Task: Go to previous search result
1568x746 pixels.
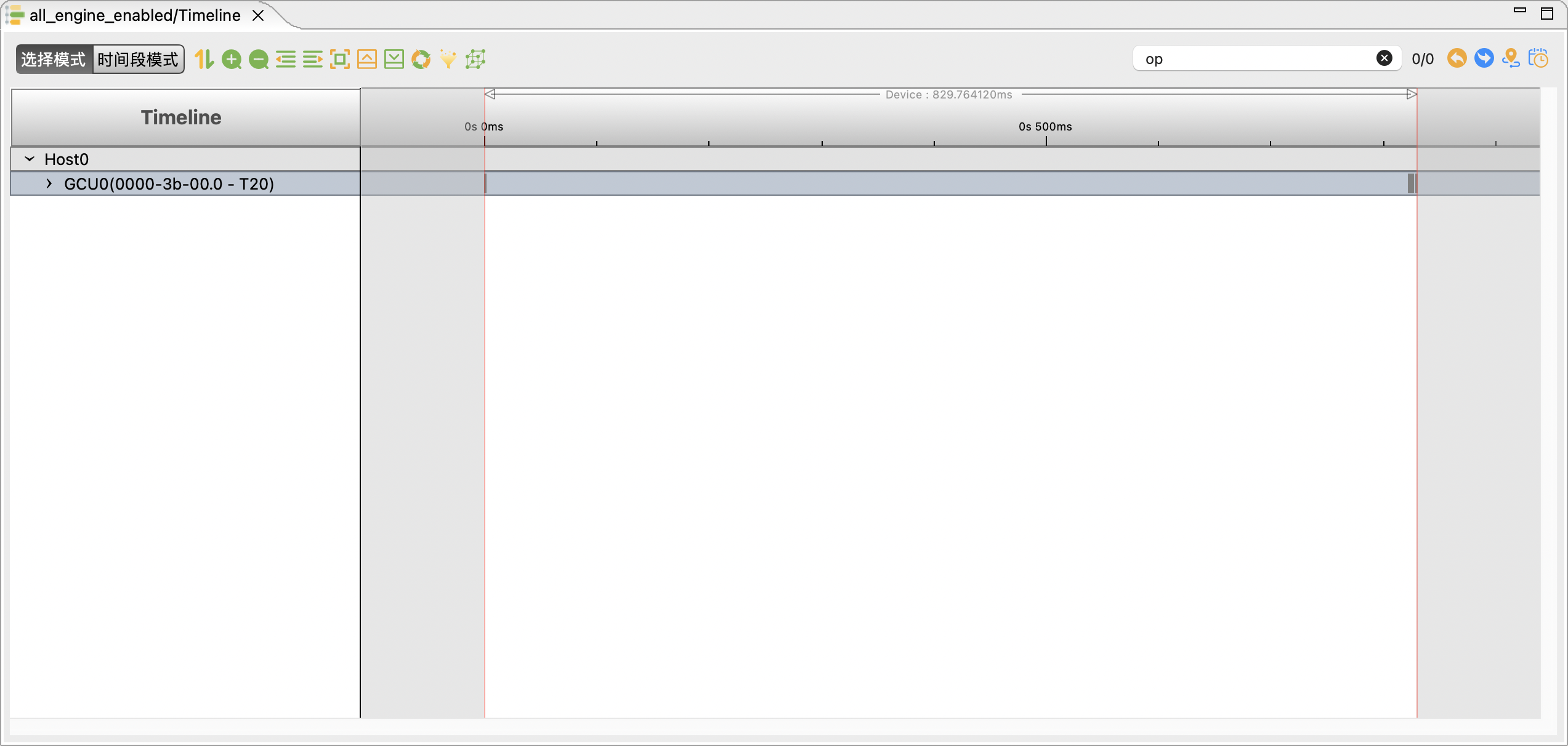Action: (1457, 58)
